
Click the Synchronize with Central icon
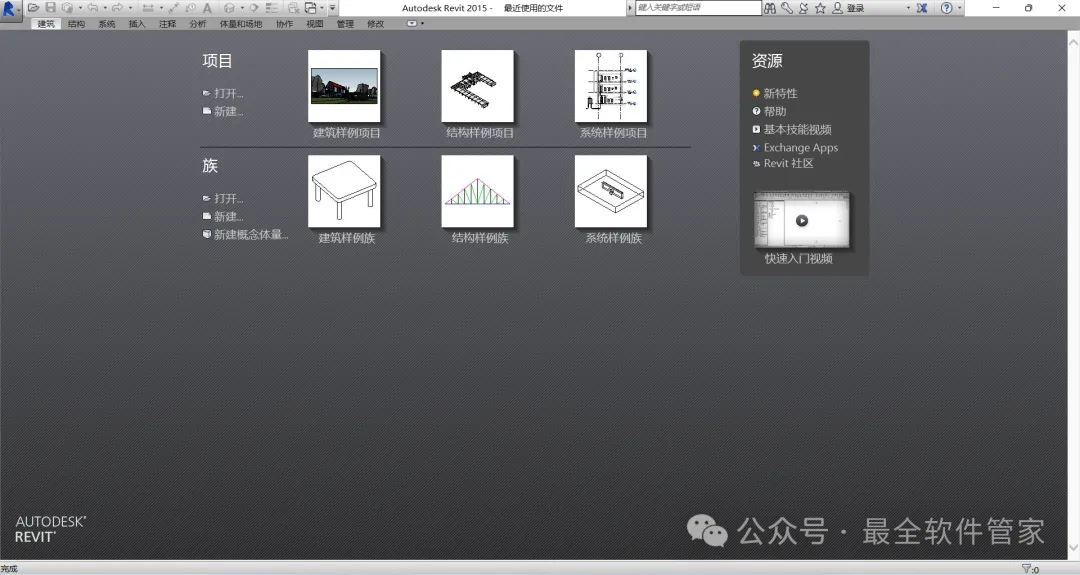click(x=68, y=8)
